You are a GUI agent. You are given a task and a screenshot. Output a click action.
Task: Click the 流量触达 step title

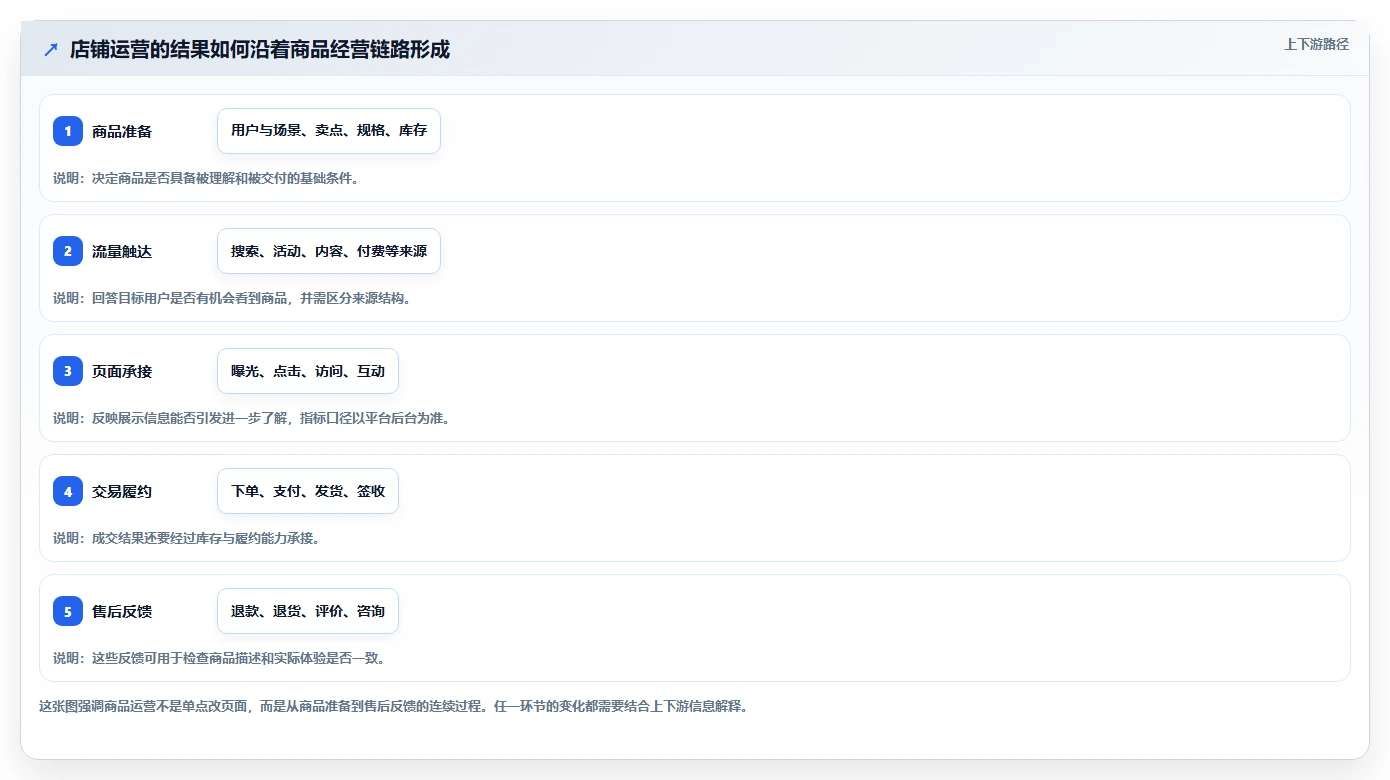pyautogui.click(x=122, y=251)
